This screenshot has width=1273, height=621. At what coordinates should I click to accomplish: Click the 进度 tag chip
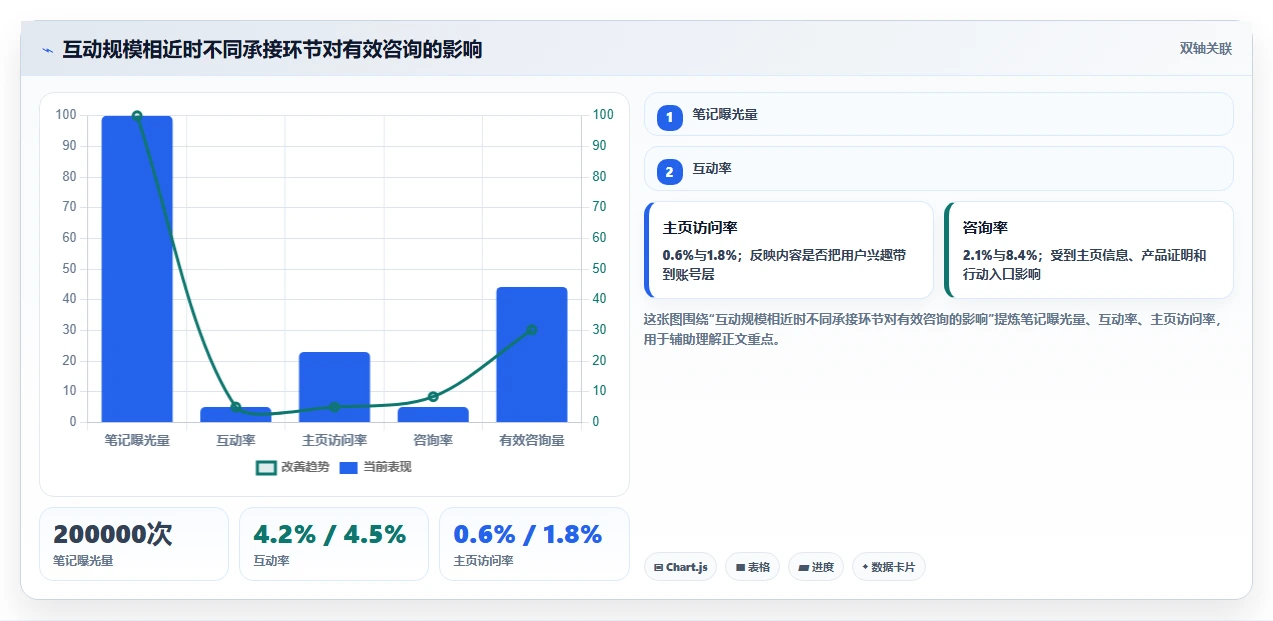pos(816,567)
